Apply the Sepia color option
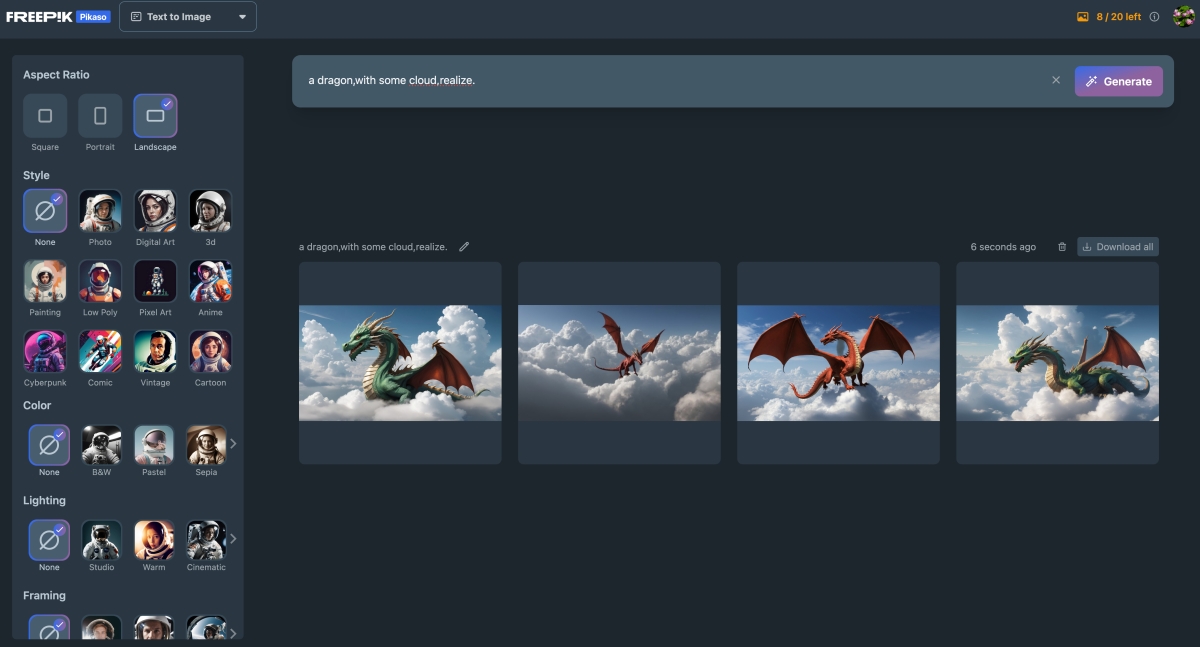 [206, 445]
